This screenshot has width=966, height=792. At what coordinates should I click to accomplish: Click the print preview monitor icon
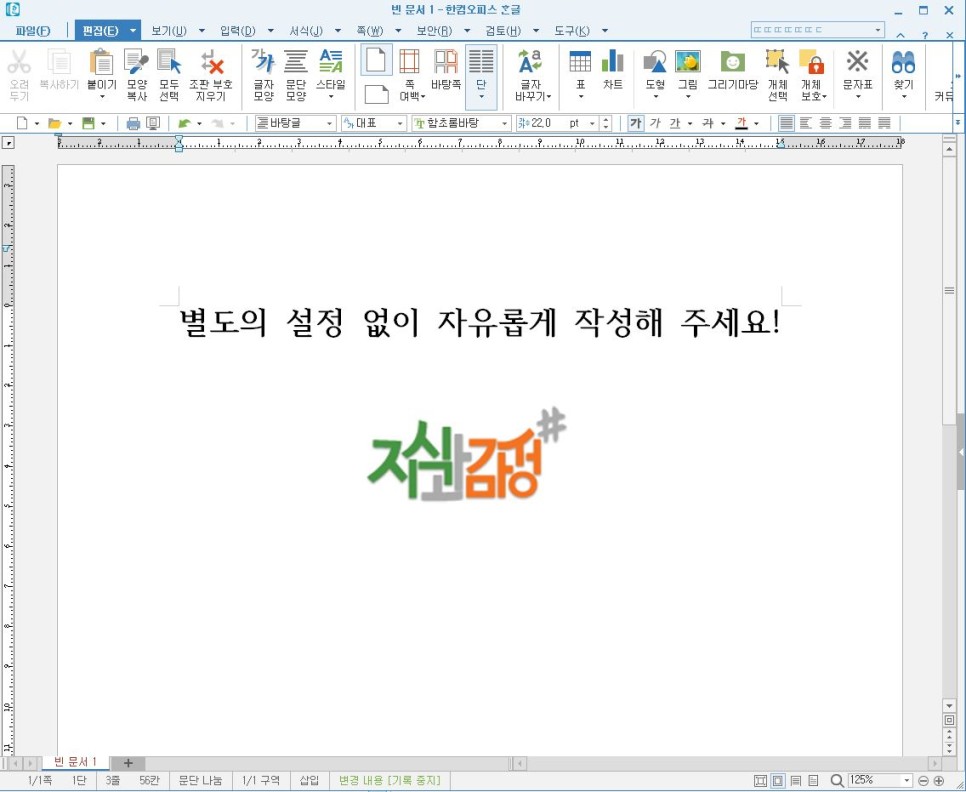click(153, 123)
